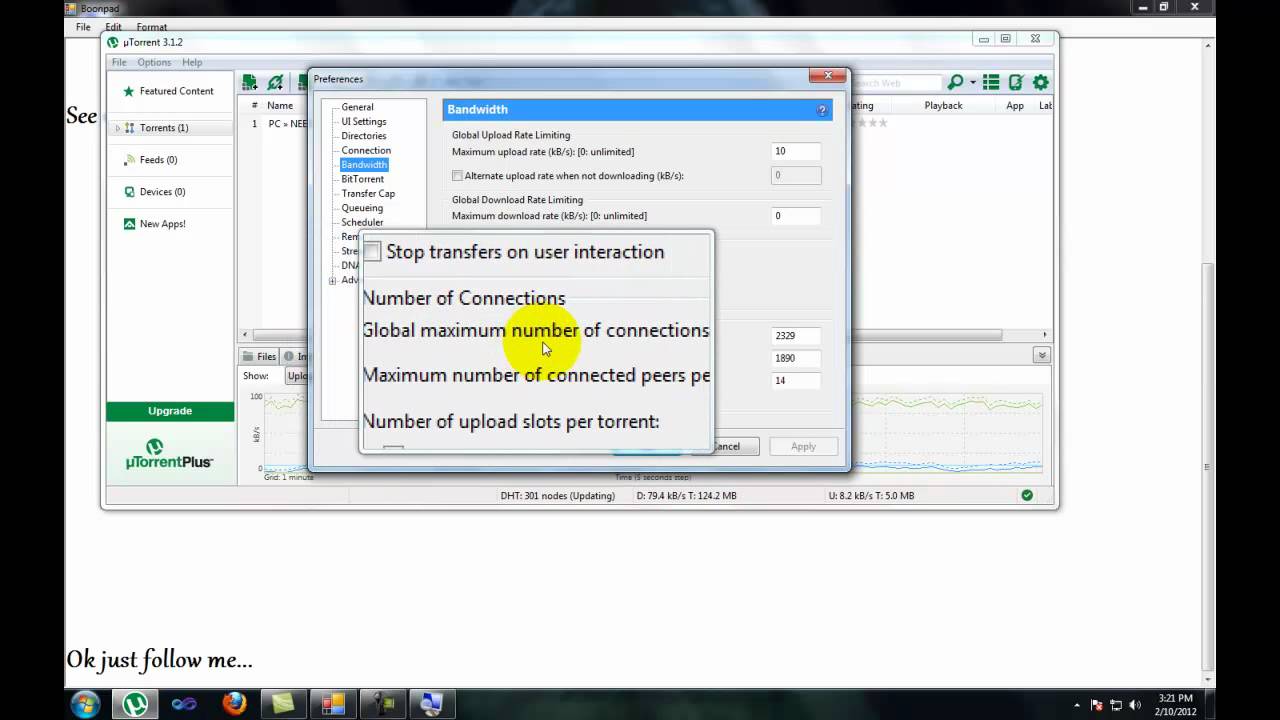
Task: Click the network icon in system tray
Action: point(1116,704)
